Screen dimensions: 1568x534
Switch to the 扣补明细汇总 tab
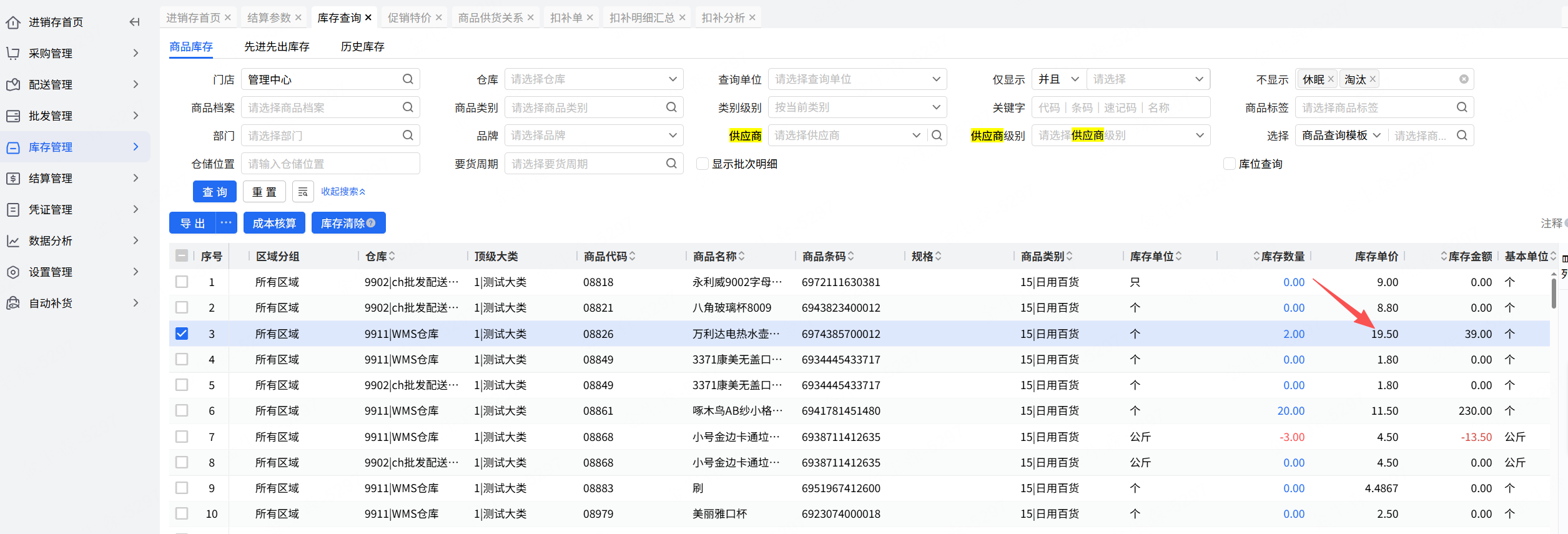click(642, 17)
